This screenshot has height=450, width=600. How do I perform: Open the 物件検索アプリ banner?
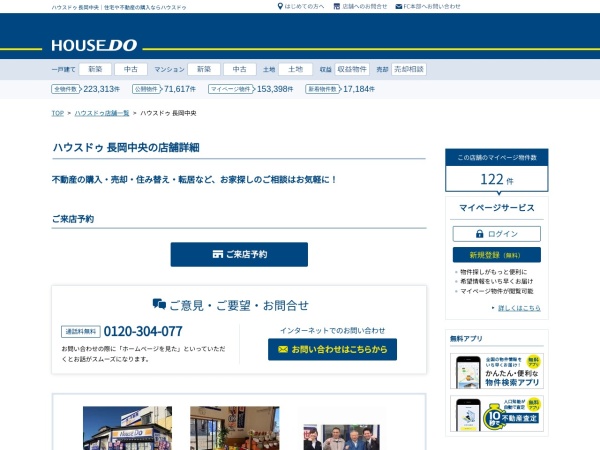tap(497, 371)
